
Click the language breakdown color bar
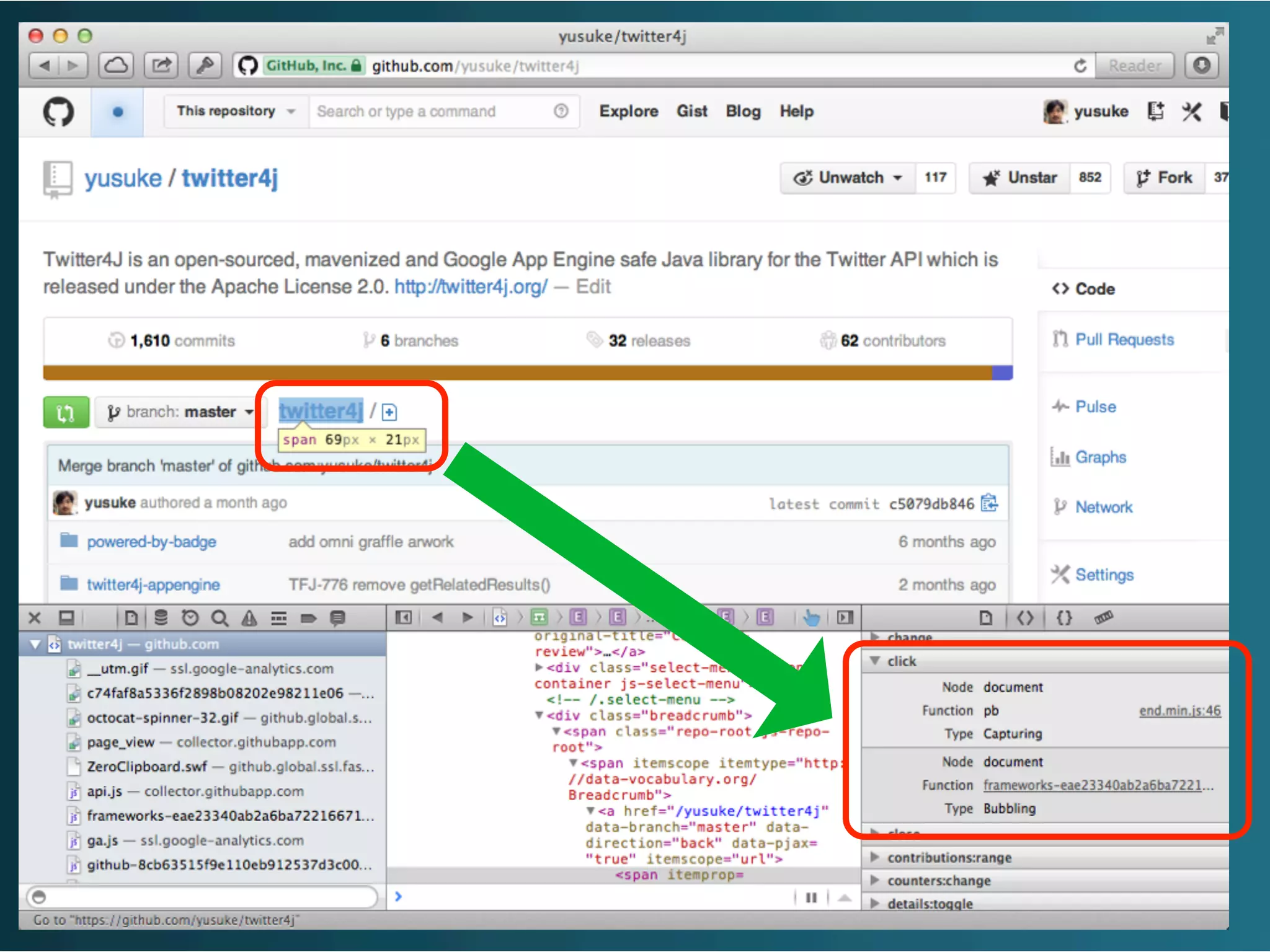tap(527, 372)
